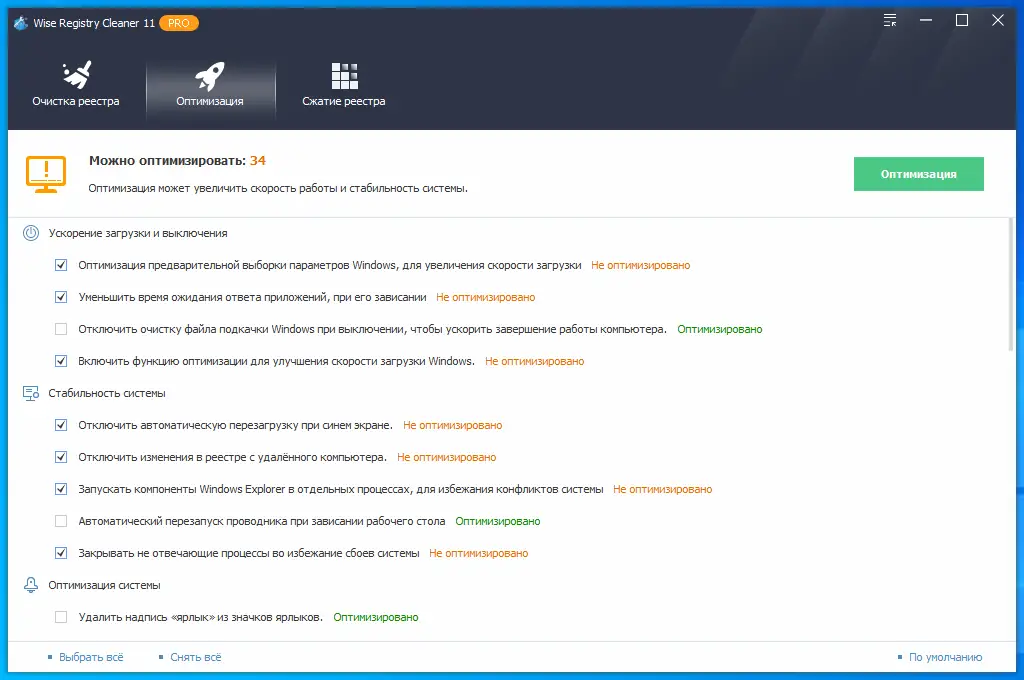Screen dimensions: 1024x680
Task: Click the green Оптимизировано status for файла подкачки
Action: tap(720, 329)
